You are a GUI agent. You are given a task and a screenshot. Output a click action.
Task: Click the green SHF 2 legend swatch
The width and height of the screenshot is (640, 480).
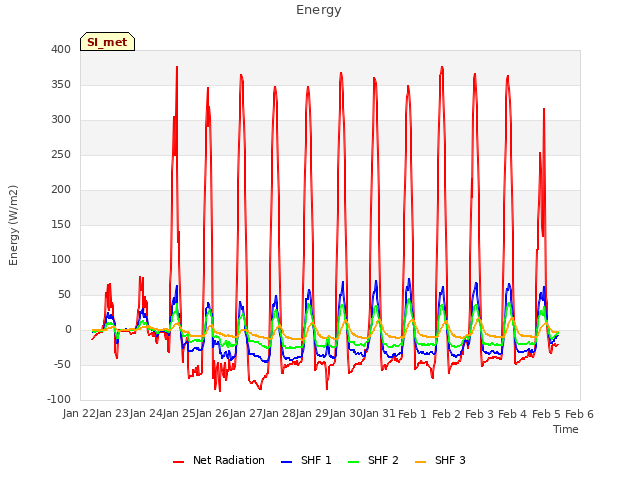[353, 462]
